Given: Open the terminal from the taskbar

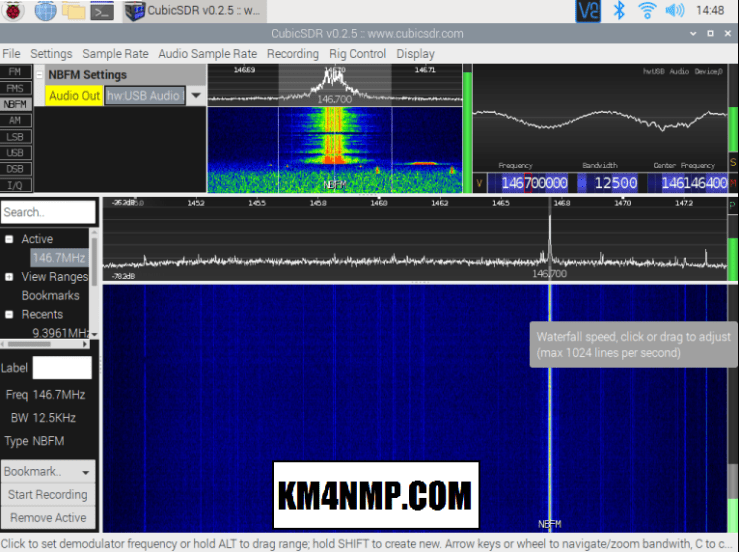Looking at the screenshot, I should point(101,12).
